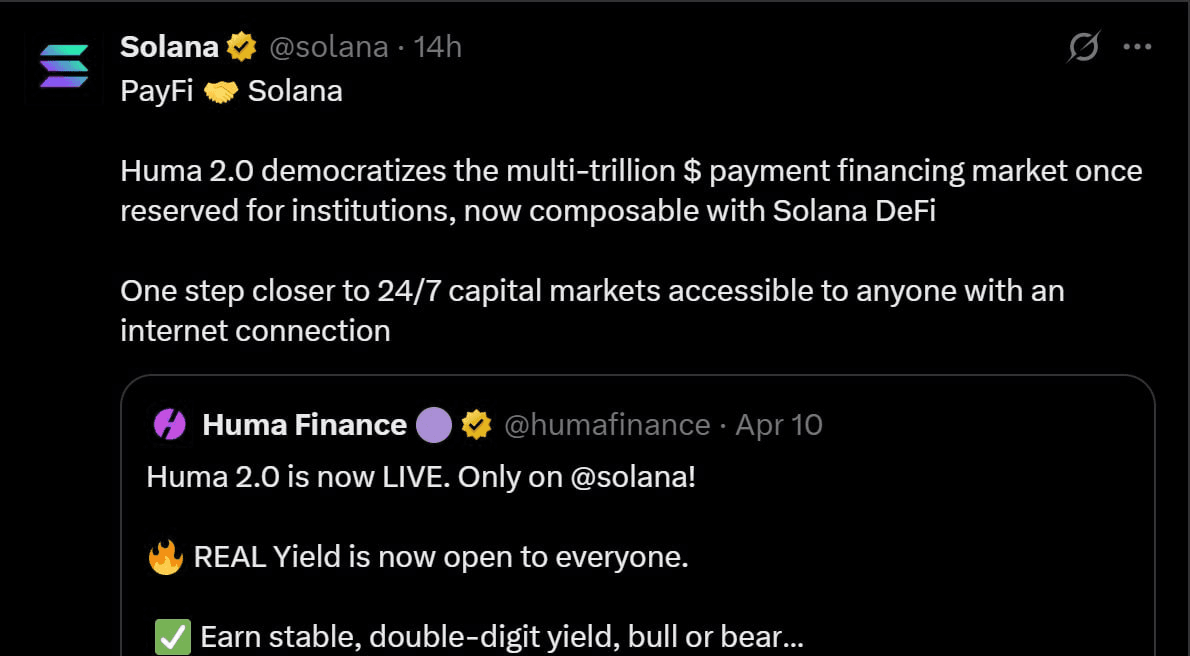Click the Huma Finance purple avatar

(169, 425)
